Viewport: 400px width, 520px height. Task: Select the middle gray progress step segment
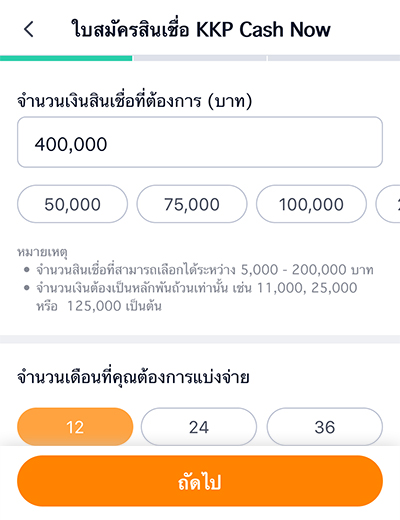(200, 58)
